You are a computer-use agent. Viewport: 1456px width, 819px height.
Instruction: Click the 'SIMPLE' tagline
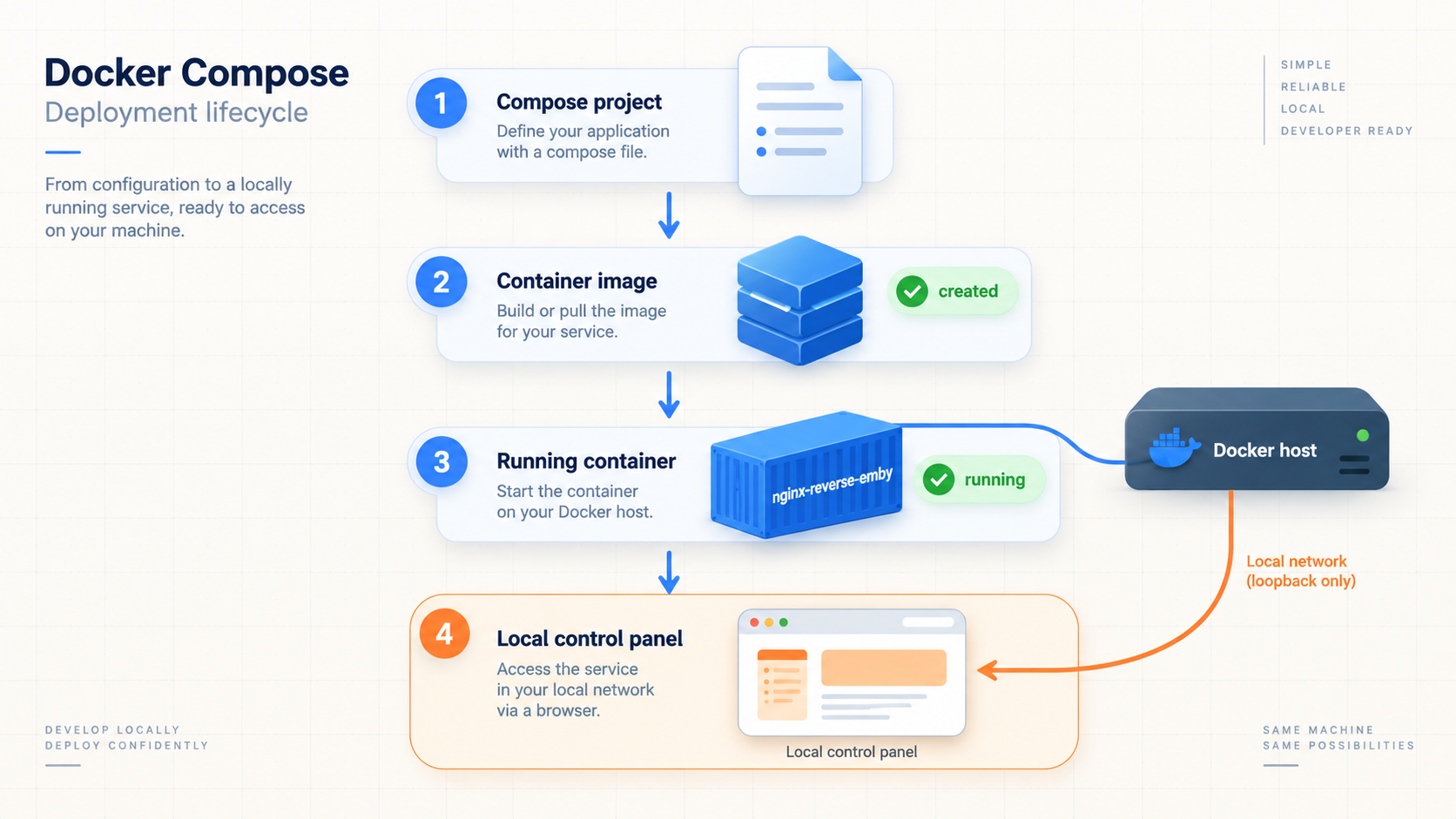coord(1306,64)
